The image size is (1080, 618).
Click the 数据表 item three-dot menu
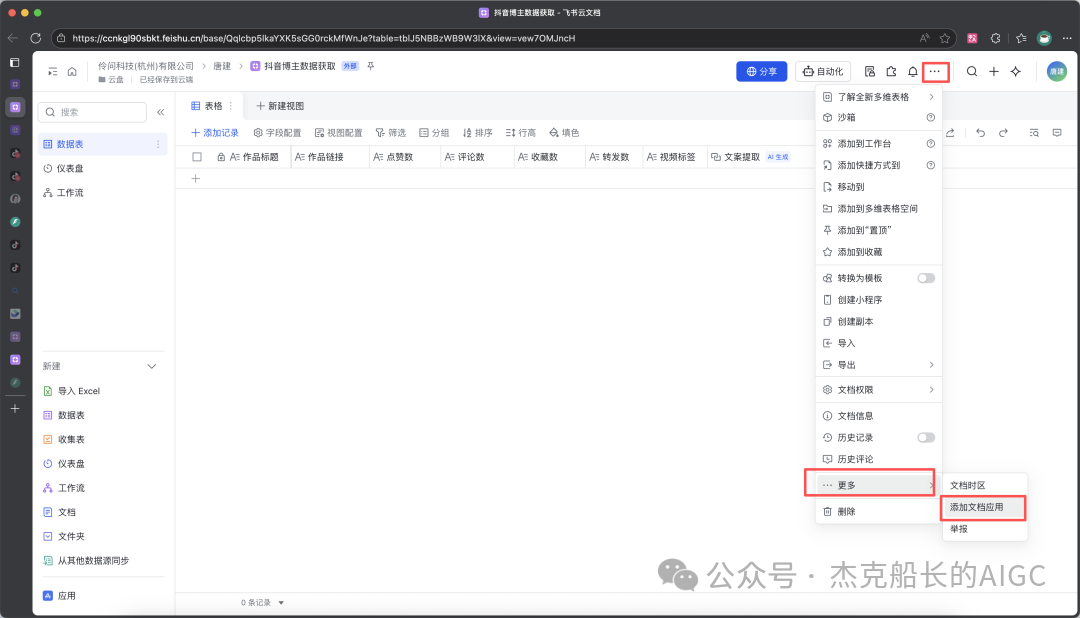click(158, 144)
